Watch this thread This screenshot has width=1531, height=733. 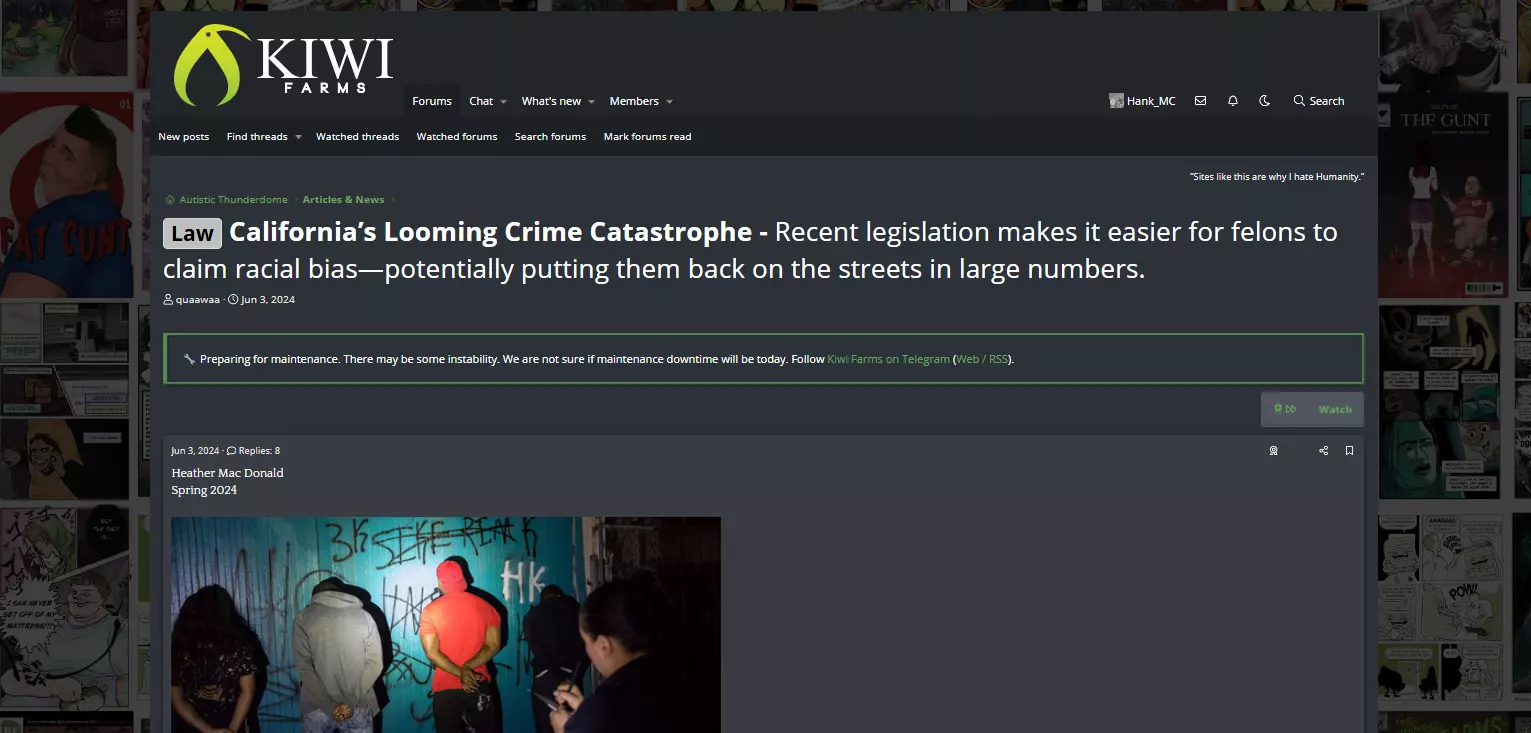tap(1335, 409)
